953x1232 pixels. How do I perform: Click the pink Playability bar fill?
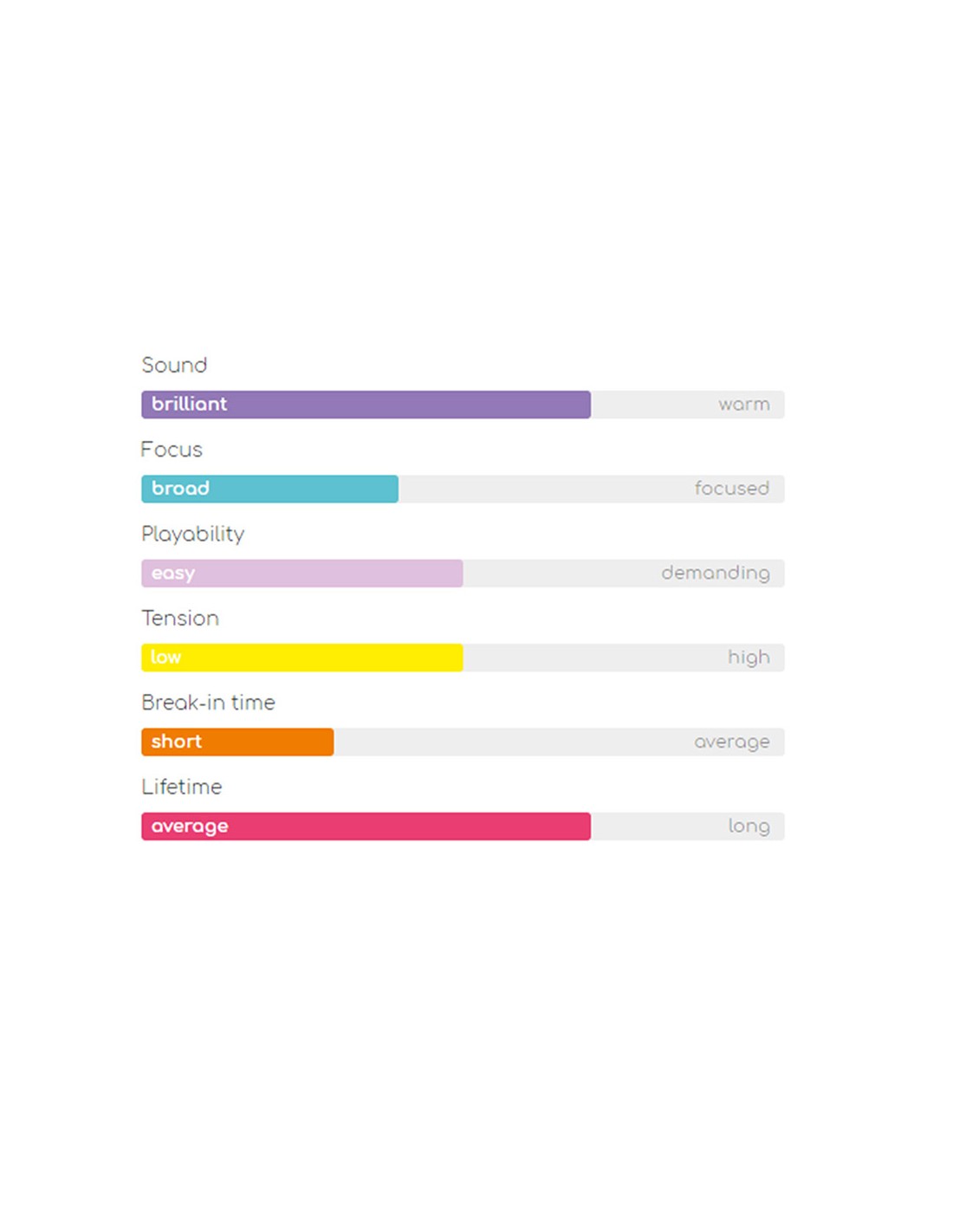click(301, 574)
